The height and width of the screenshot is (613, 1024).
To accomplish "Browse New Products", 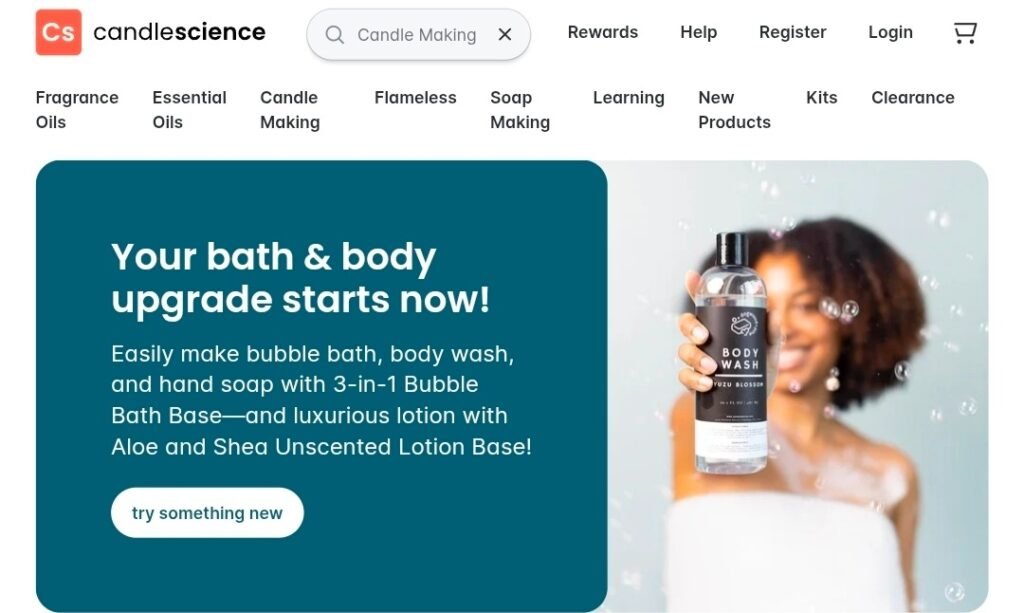I will click(x=734, y=110).
